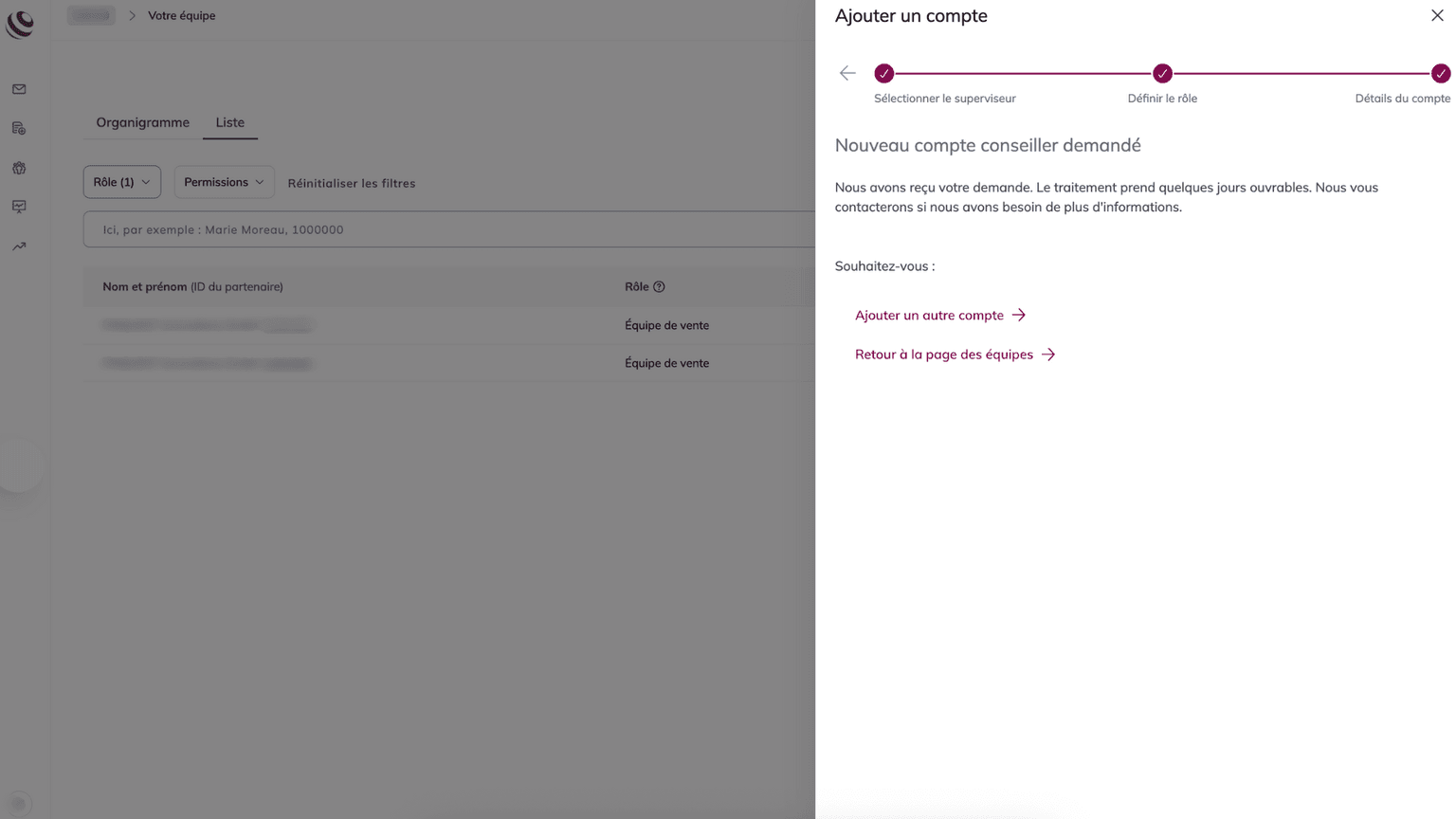Go to the Définir le rôle step
Screen dimensions: 1456x819
point(1162,73)
